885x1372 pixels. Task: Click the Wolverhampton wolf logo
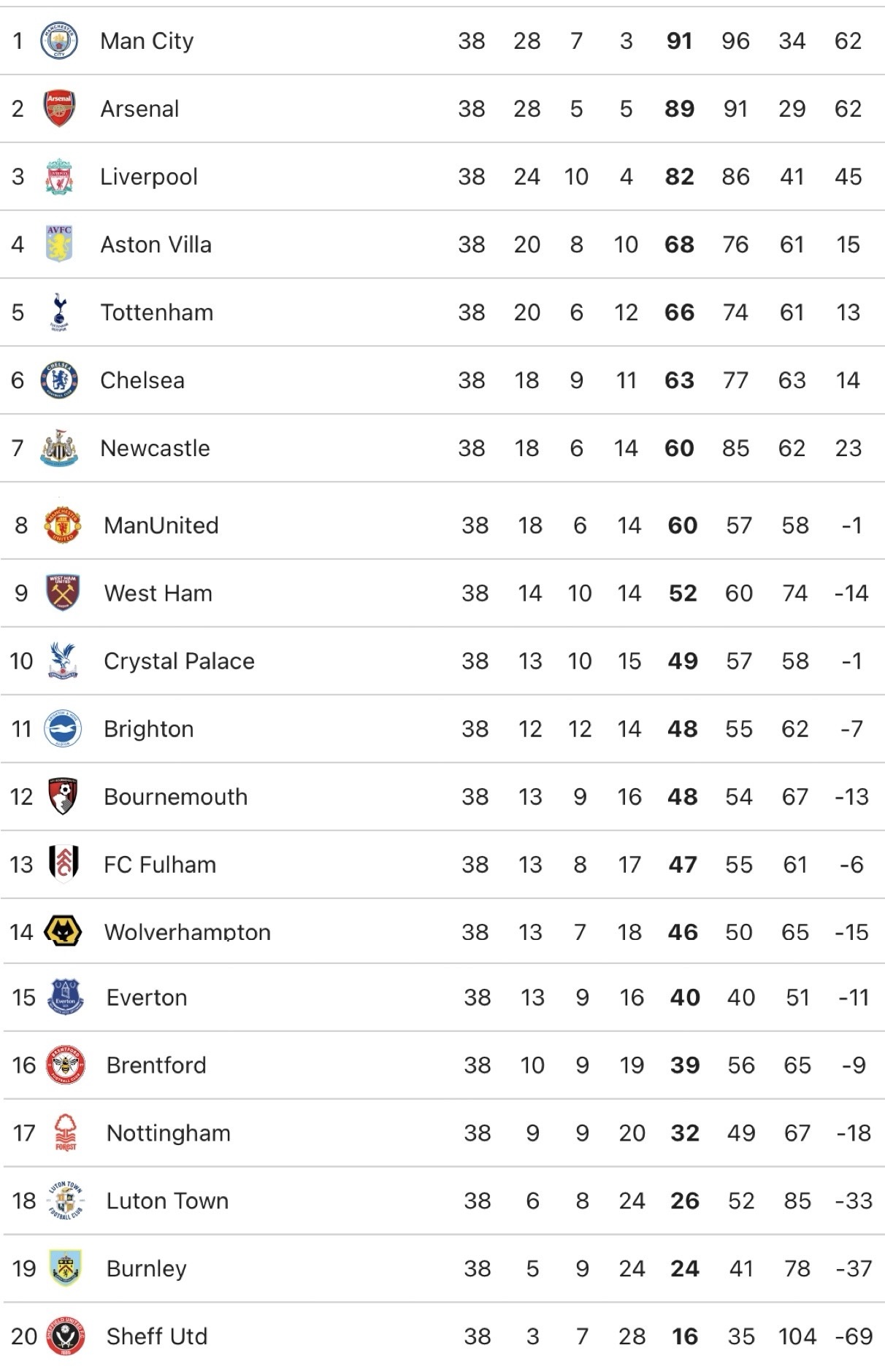63,932
